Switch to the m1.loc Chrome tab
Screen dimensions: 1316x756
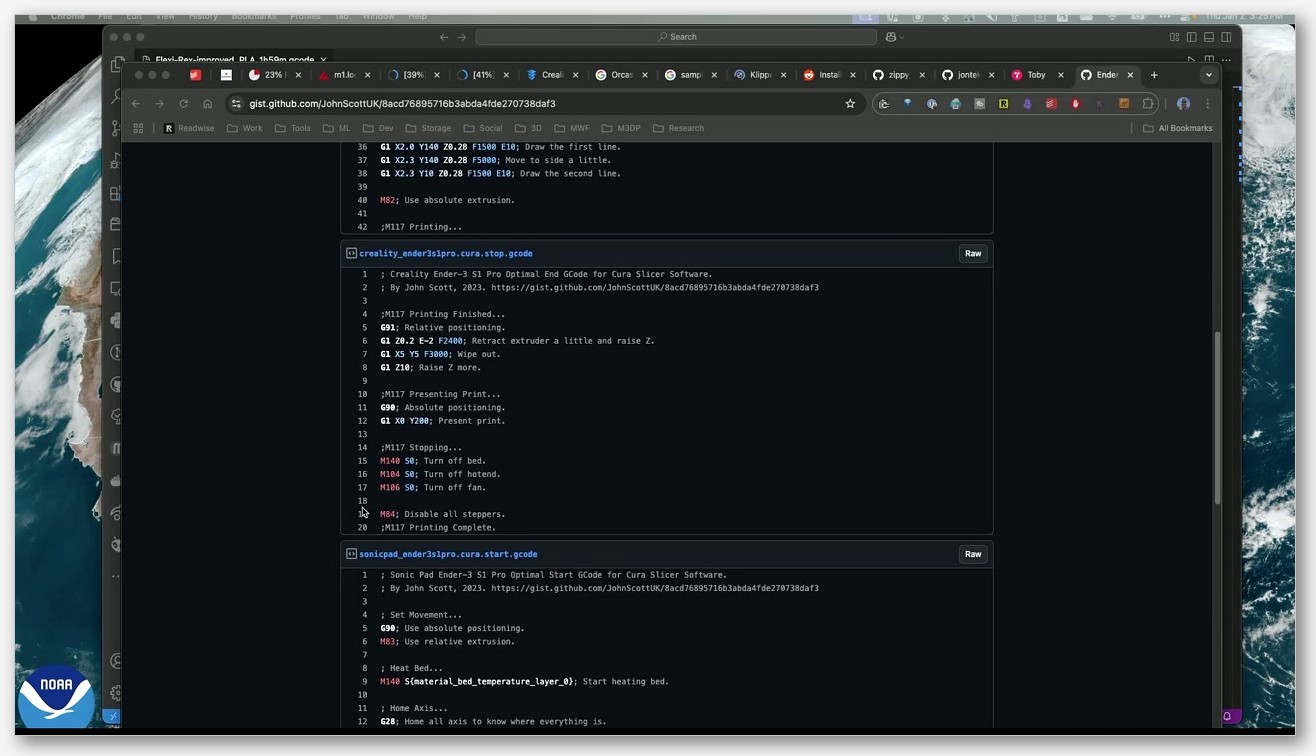pyautogui.click(x=344, y=75)
